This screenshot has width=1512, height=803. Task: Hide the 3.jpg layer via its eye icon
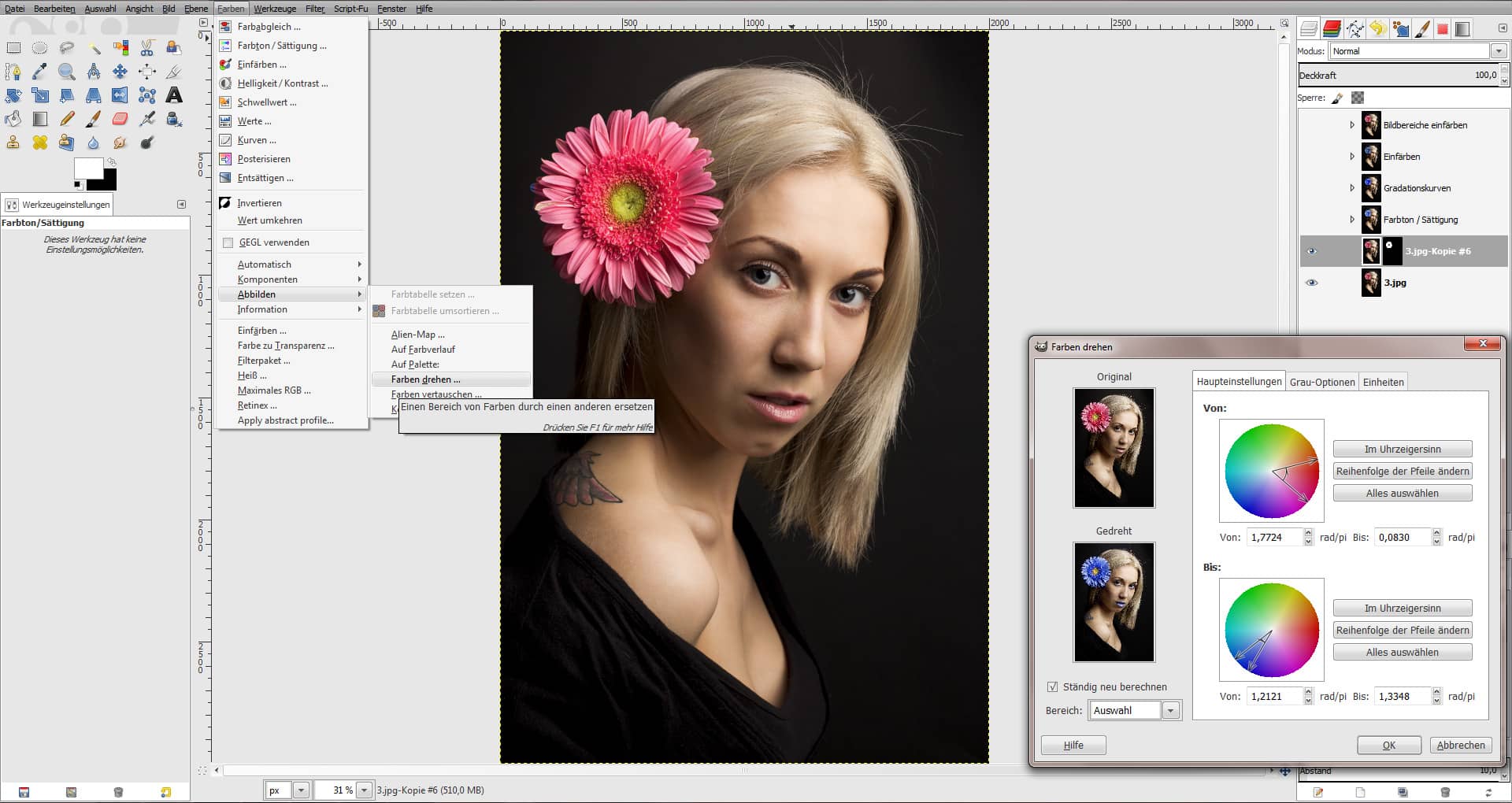pyautogui.click(x=1312, y=283)
